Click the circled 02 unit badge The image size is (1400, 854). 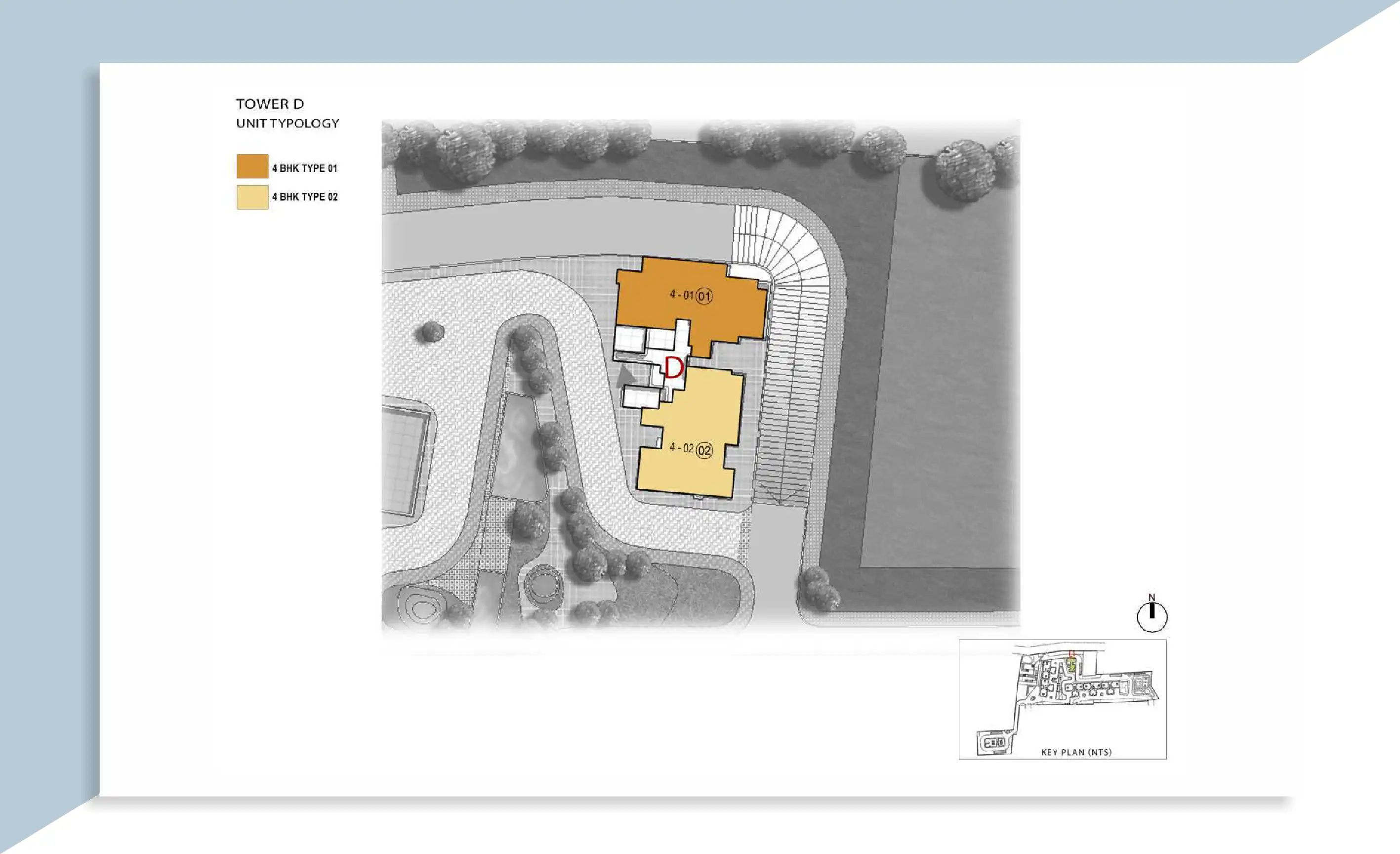pyautogui.click(x=704, y=451)
